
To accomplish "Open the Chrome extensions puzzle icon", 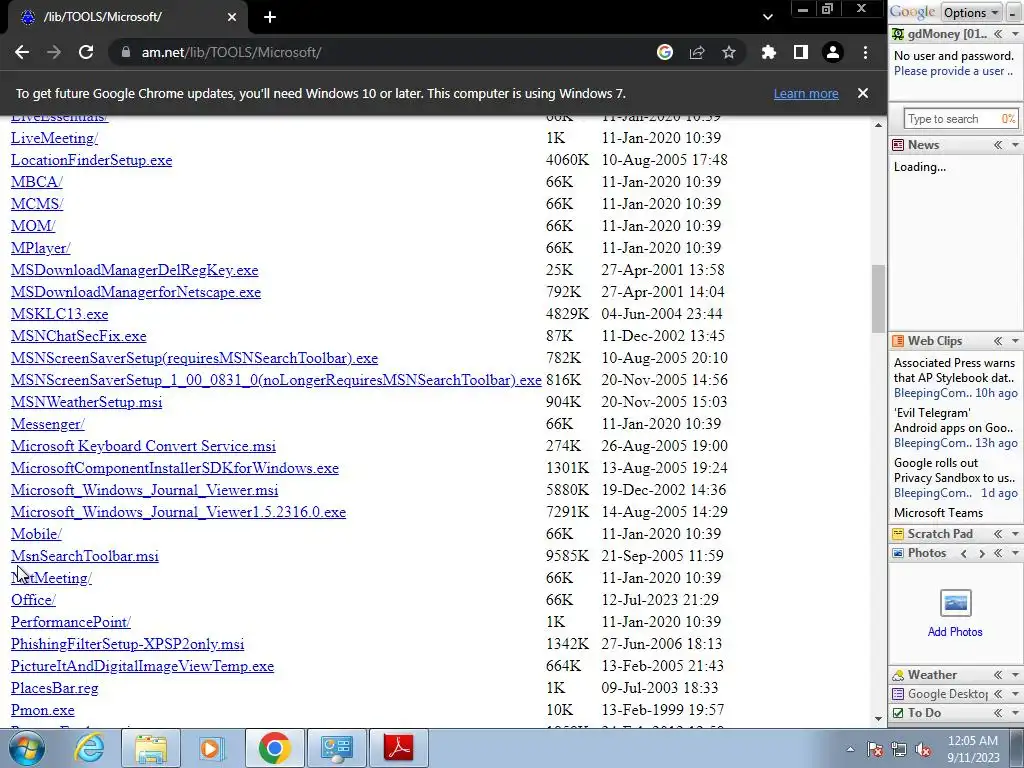I will (769, 52).
